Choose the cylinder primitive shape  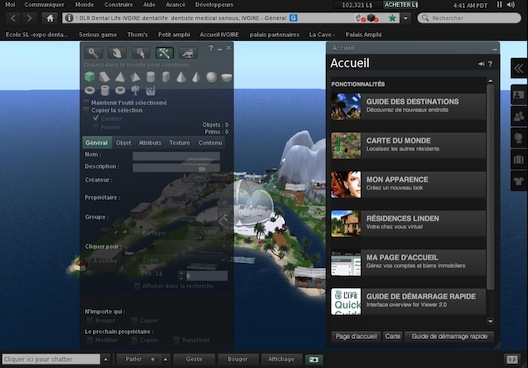click(x=150, y=77)
